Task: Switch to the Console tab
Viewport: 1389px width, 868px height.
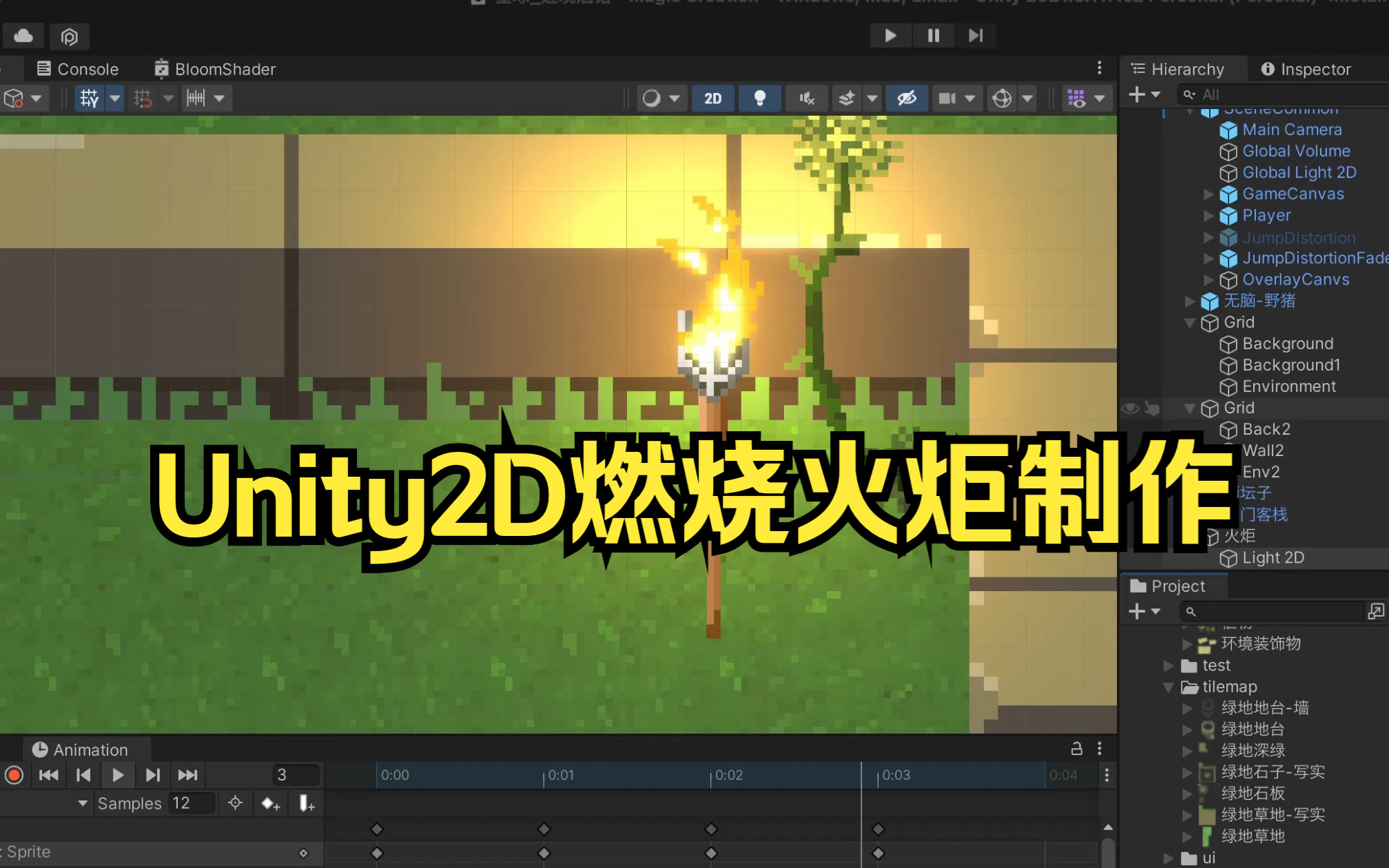Action: pos(78,69)
